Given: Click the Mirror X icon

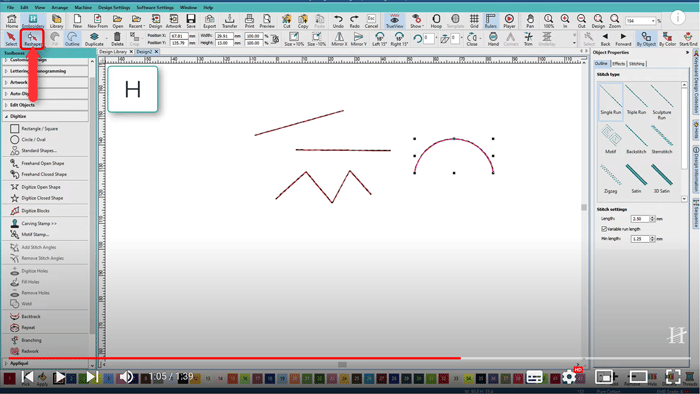Looking at the screenshot, I should point(339,39).
